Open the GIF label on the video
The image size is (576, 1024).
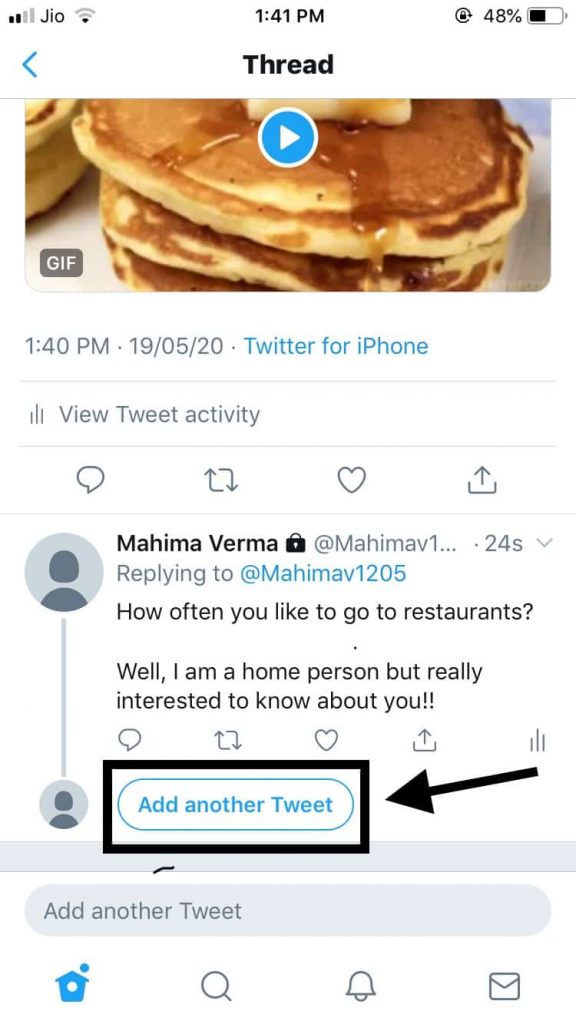click(61, 263)
